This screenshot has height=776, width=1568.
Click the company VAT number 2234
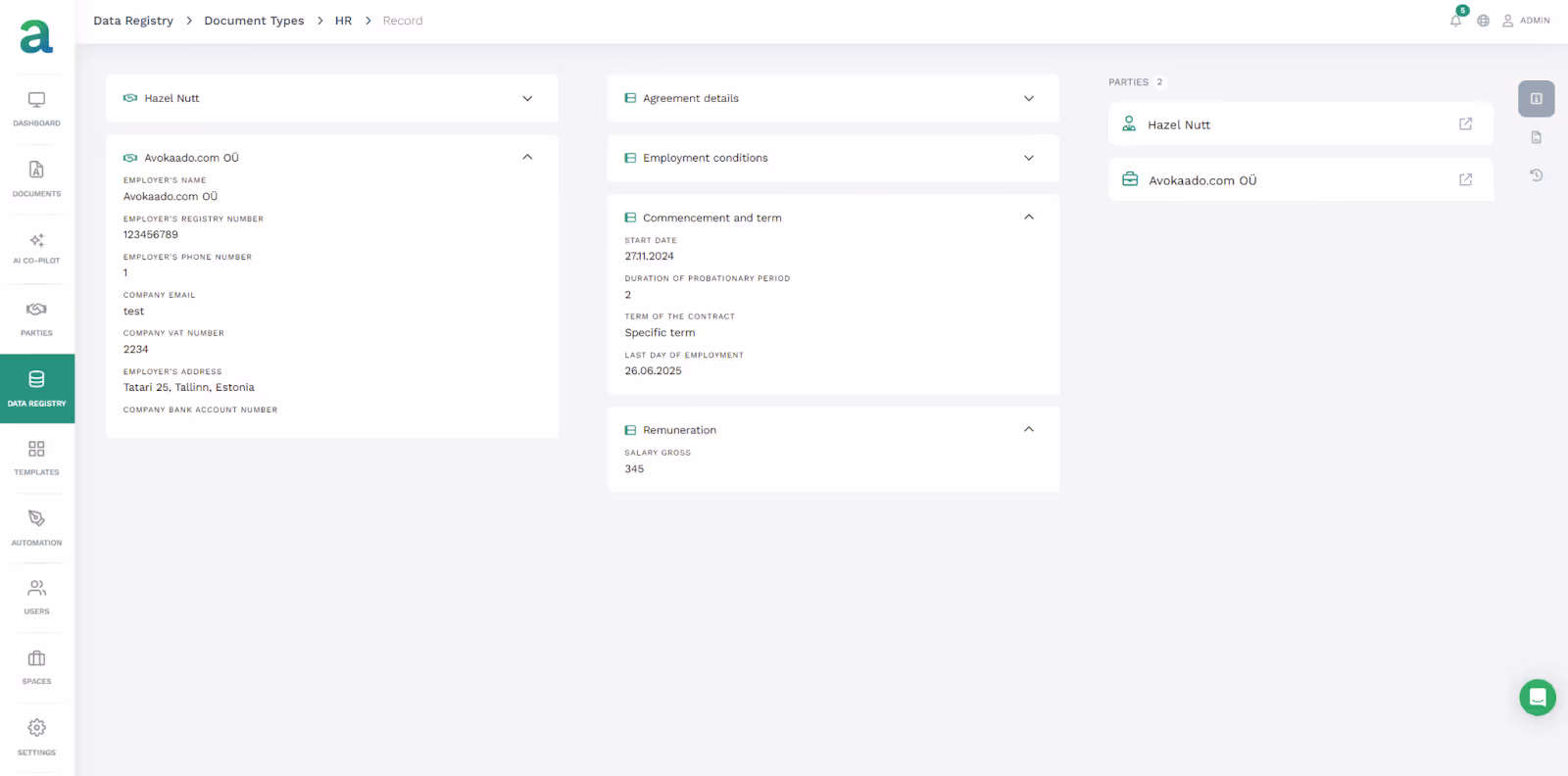(136, 350)
